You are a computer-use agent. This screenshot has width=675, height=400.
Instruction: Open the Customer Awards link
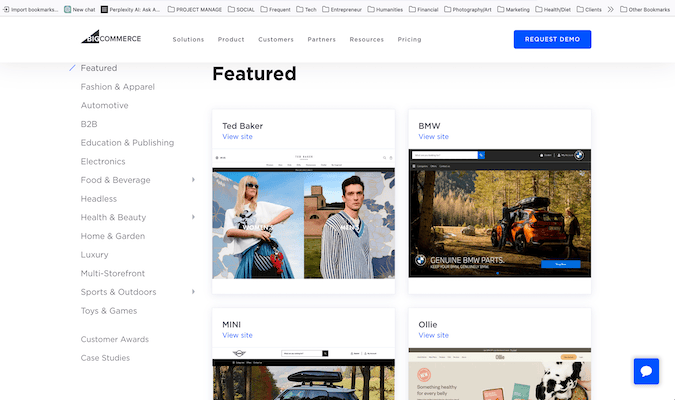click(x=115, y=339)
